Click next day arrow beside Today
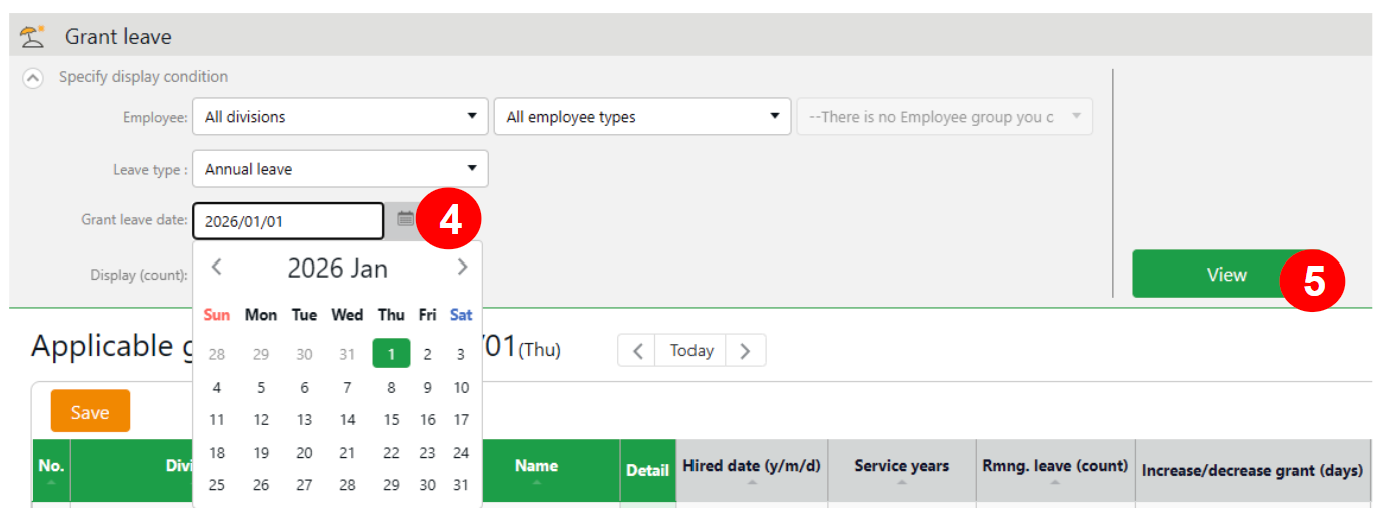Screen dimensions: 1378x524 click(744, 351)
